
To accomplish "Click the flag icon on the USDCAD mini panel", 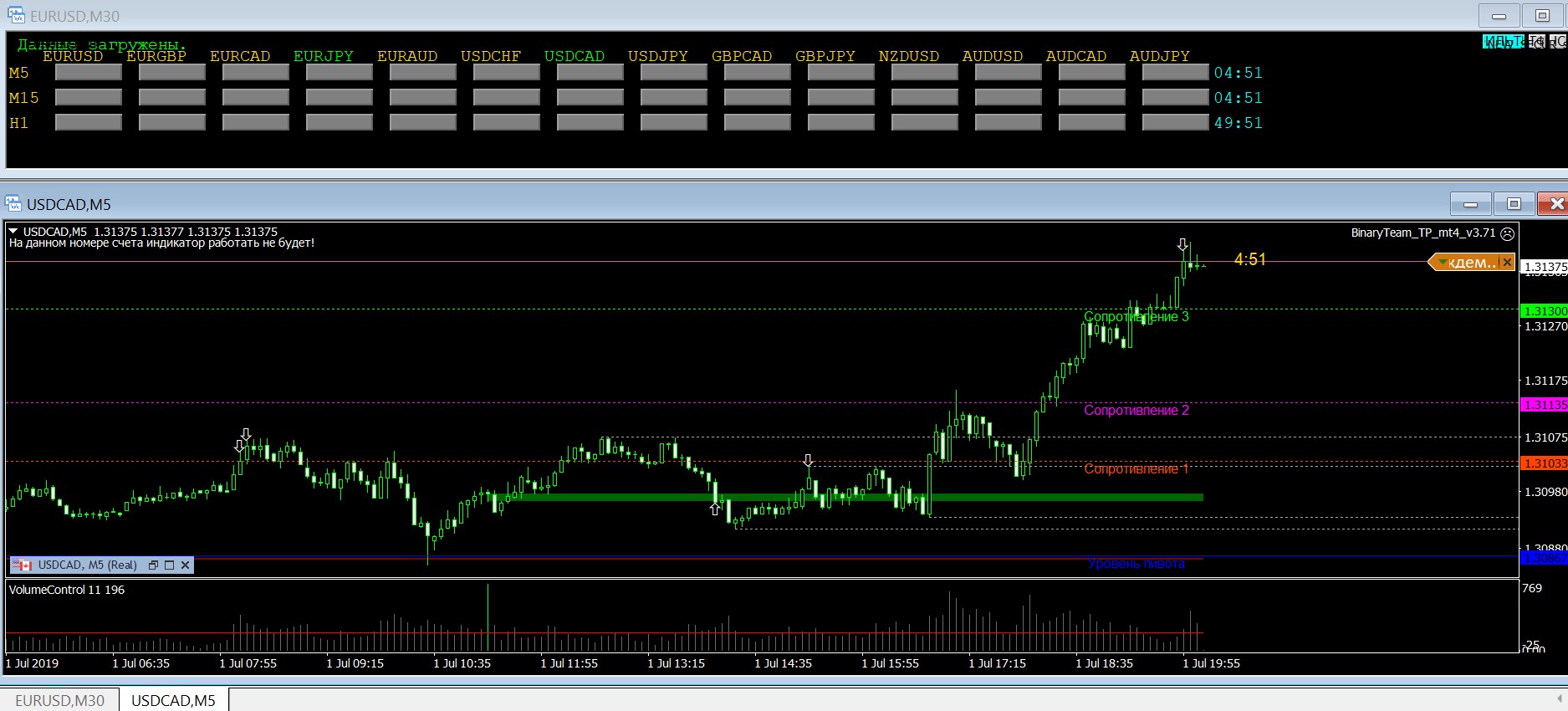I will click(x=23, y=565).
